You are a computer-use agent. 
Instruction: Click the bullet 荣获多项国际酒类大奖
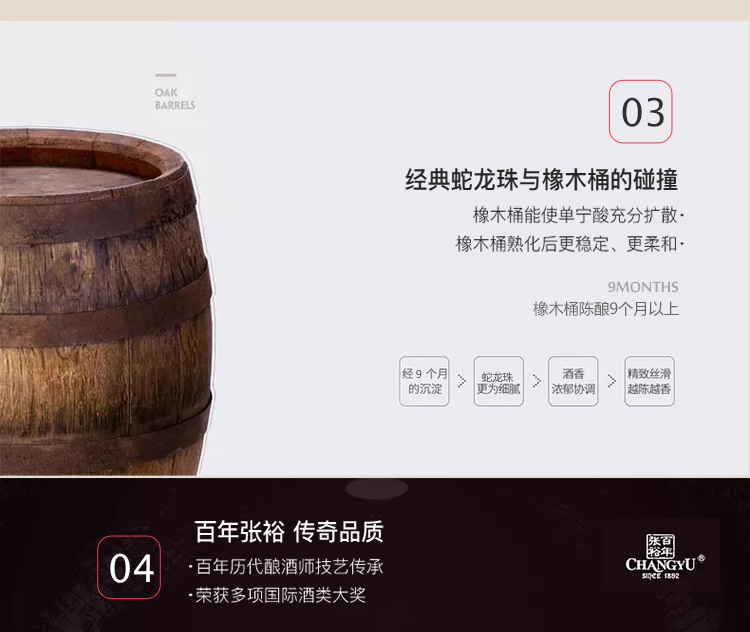pyautogui.click(x=281, y=596)
